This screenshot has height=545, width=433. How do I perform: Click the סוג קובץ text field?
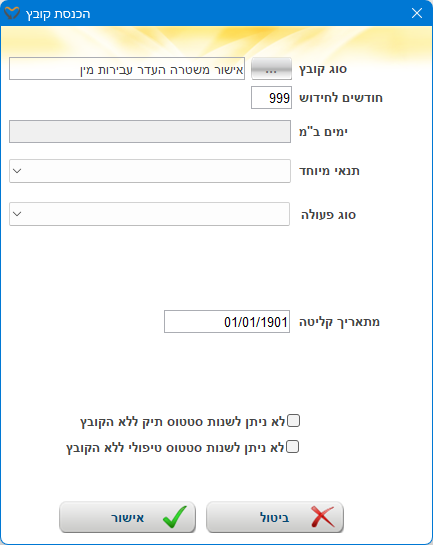tap(127, 69)
